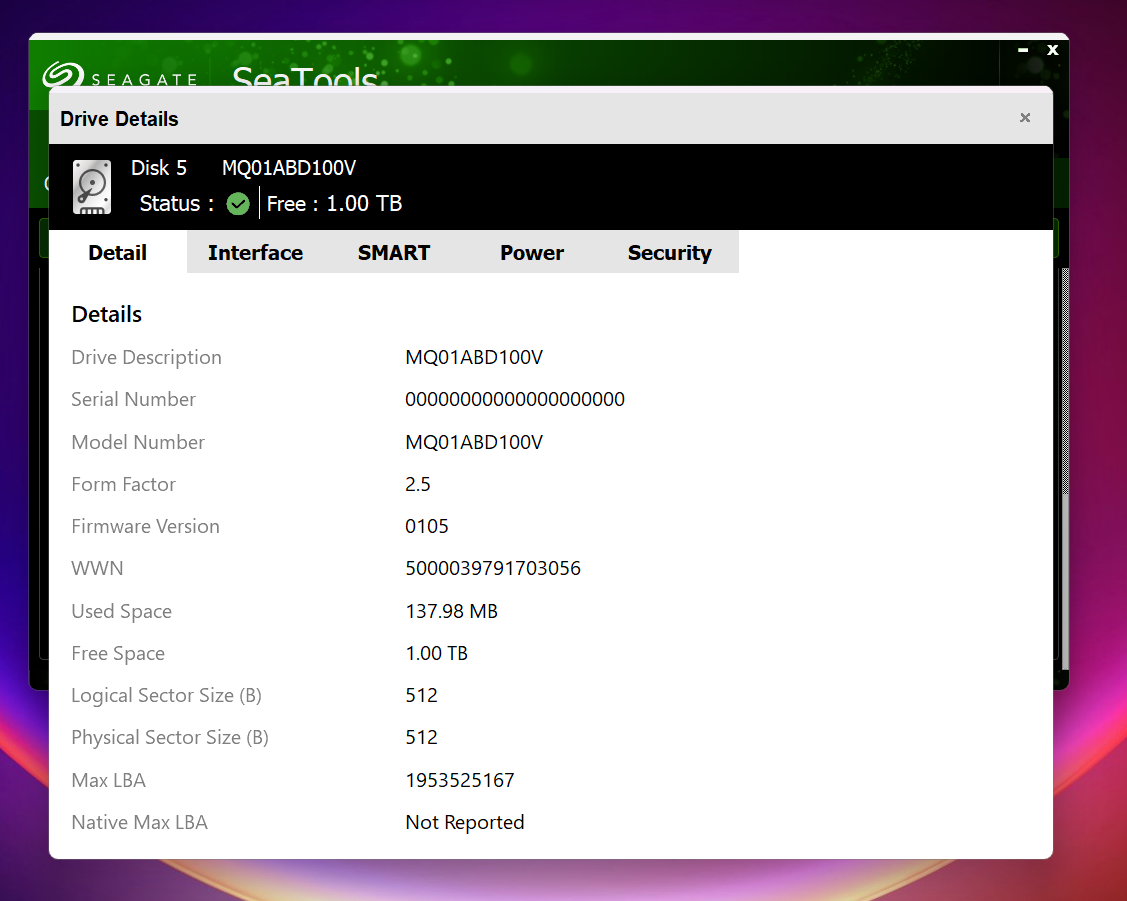The image size is (1127, 901).
Task: Open the SMART tab
Action: point(394,253)
